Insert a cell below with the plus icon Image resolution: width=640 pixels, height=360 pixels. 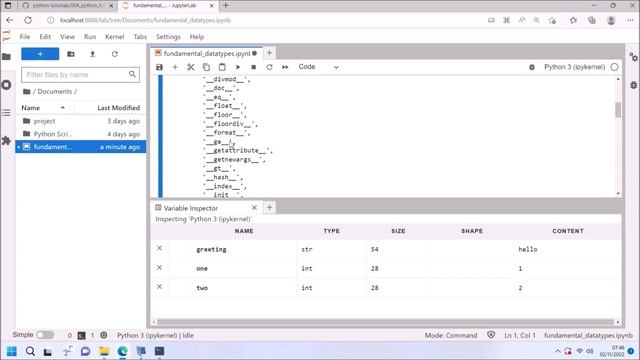click(175, 67)
